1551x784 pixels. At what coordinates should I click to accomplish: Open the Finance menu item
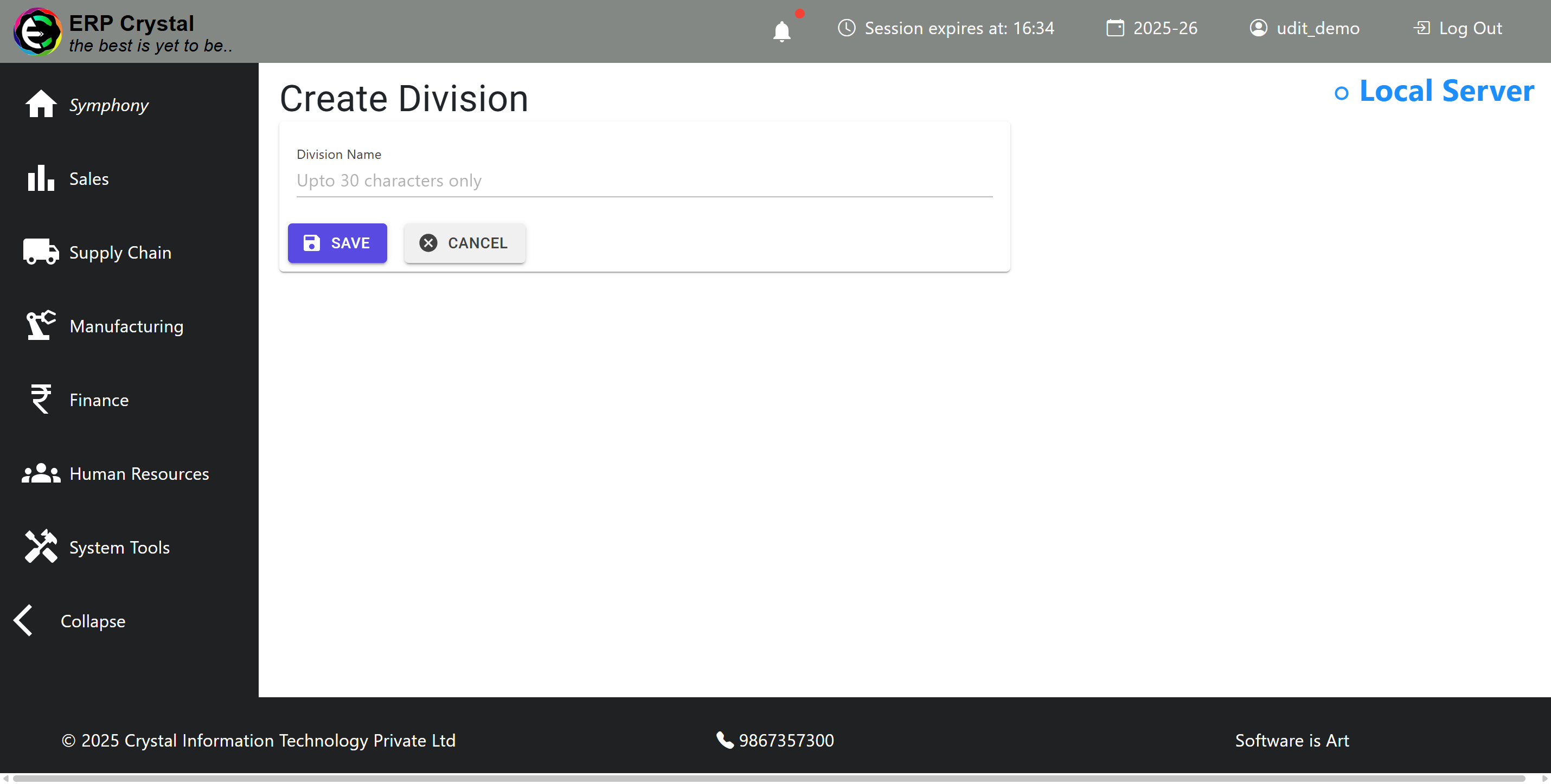[99, 400]
